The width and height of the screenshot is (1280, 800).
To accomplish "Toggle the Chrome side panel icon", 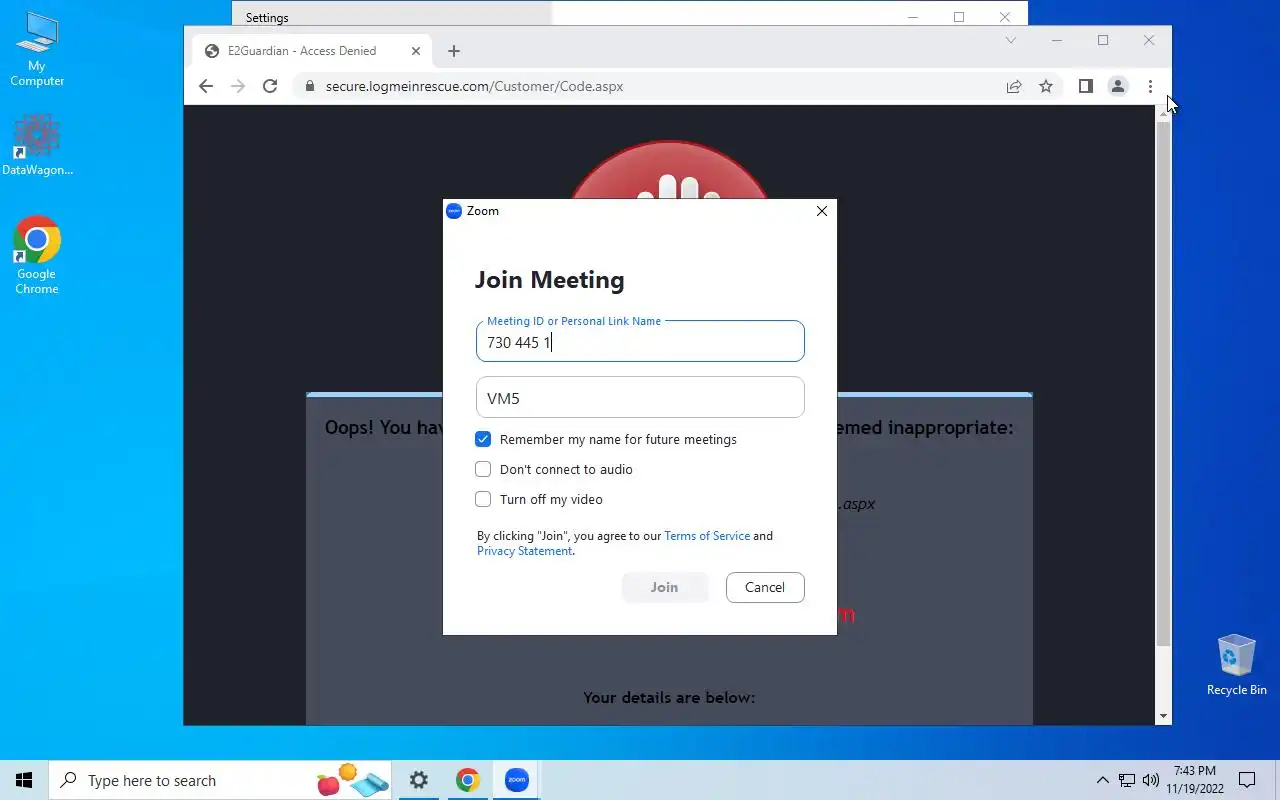I will tap(1086, 86).
